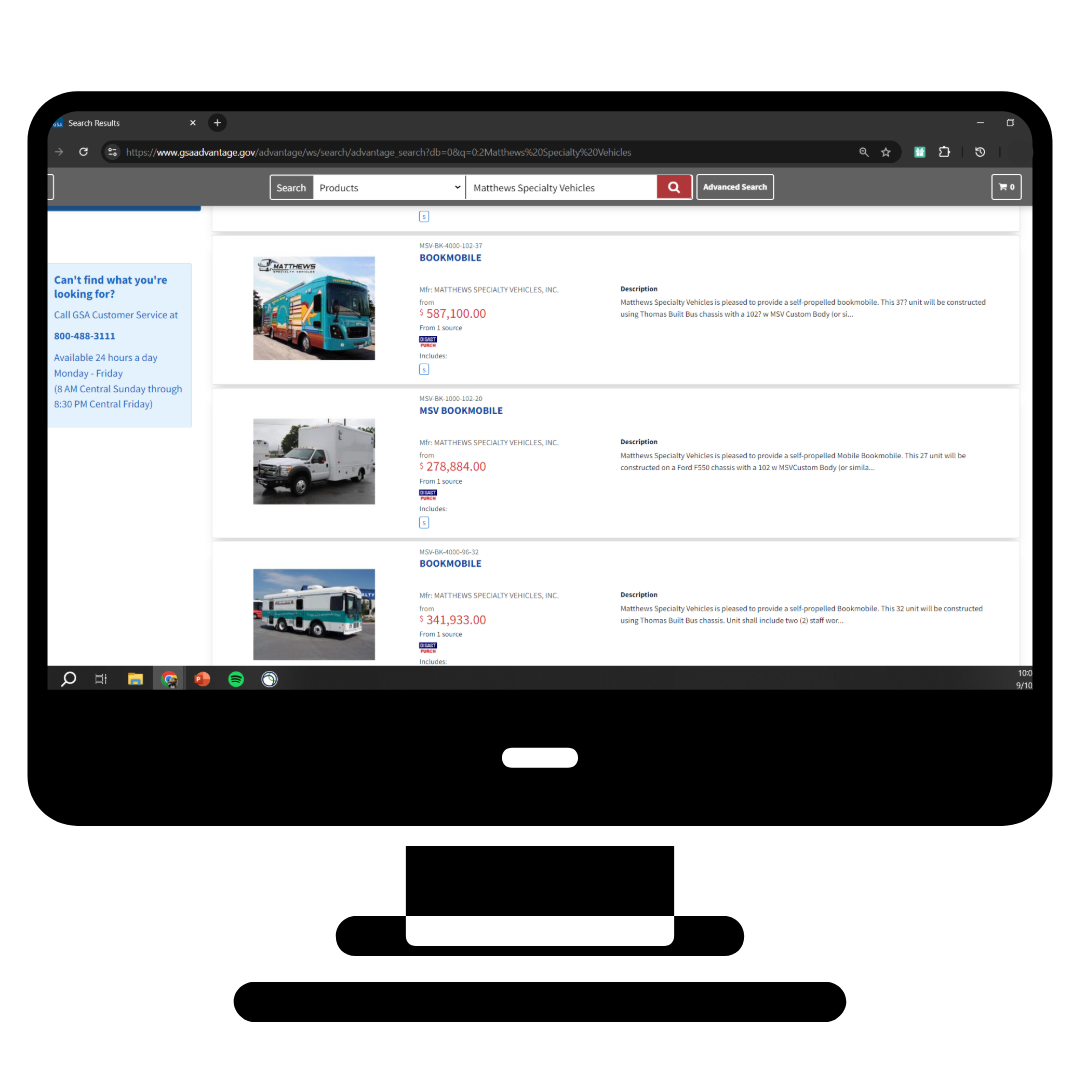View site information icon beside the URL
Viewport: 1080px width, 1080px height.
115,152
